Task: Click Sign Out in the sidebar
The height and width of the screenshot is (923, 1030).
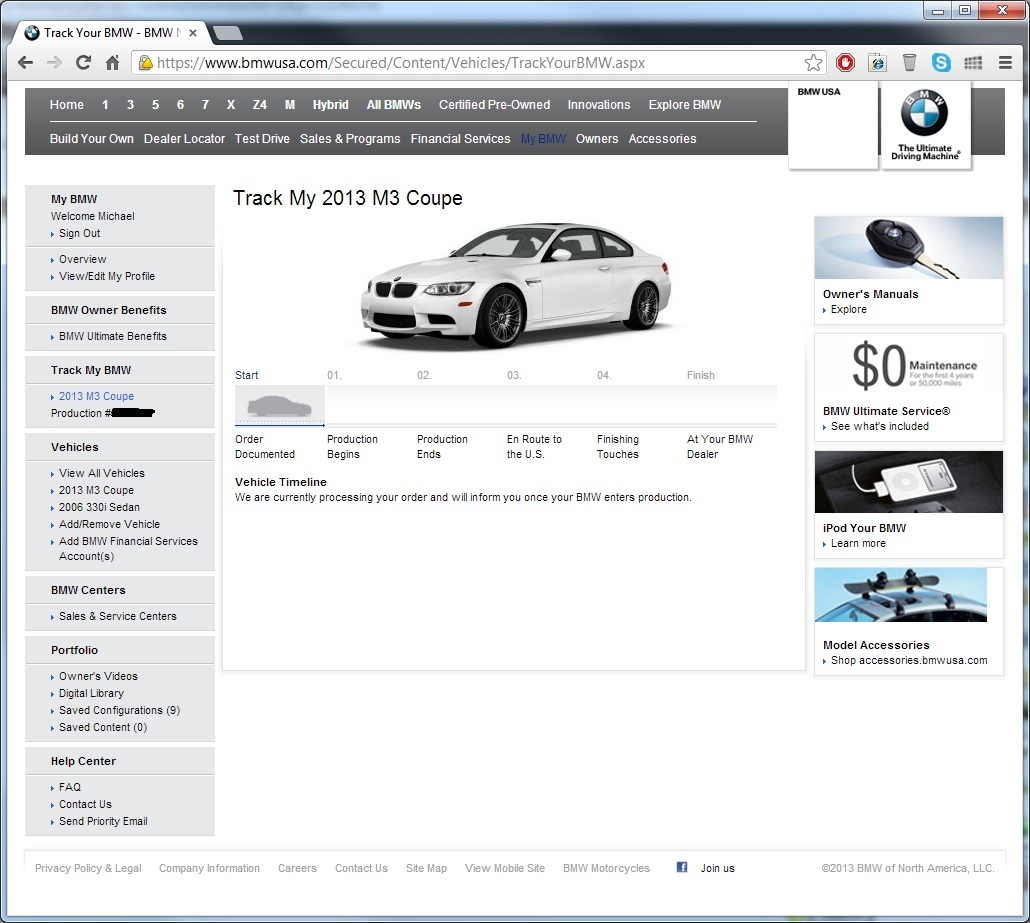Action: click(79, 233)
